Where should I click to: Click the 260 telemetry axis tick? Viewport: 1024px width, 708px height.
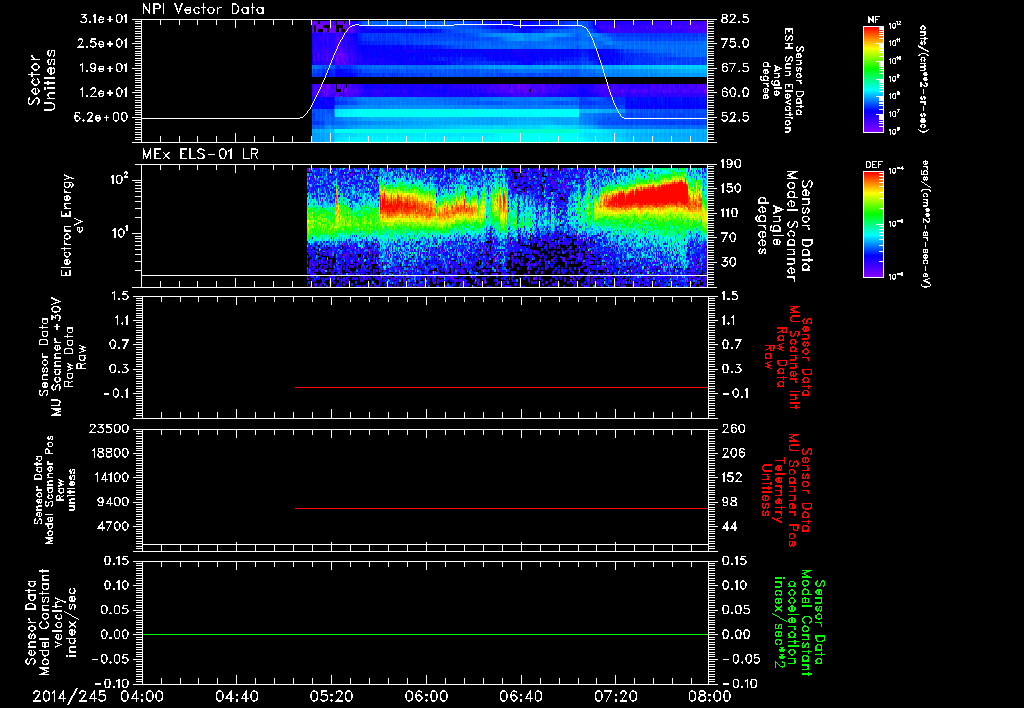point(732,428)
